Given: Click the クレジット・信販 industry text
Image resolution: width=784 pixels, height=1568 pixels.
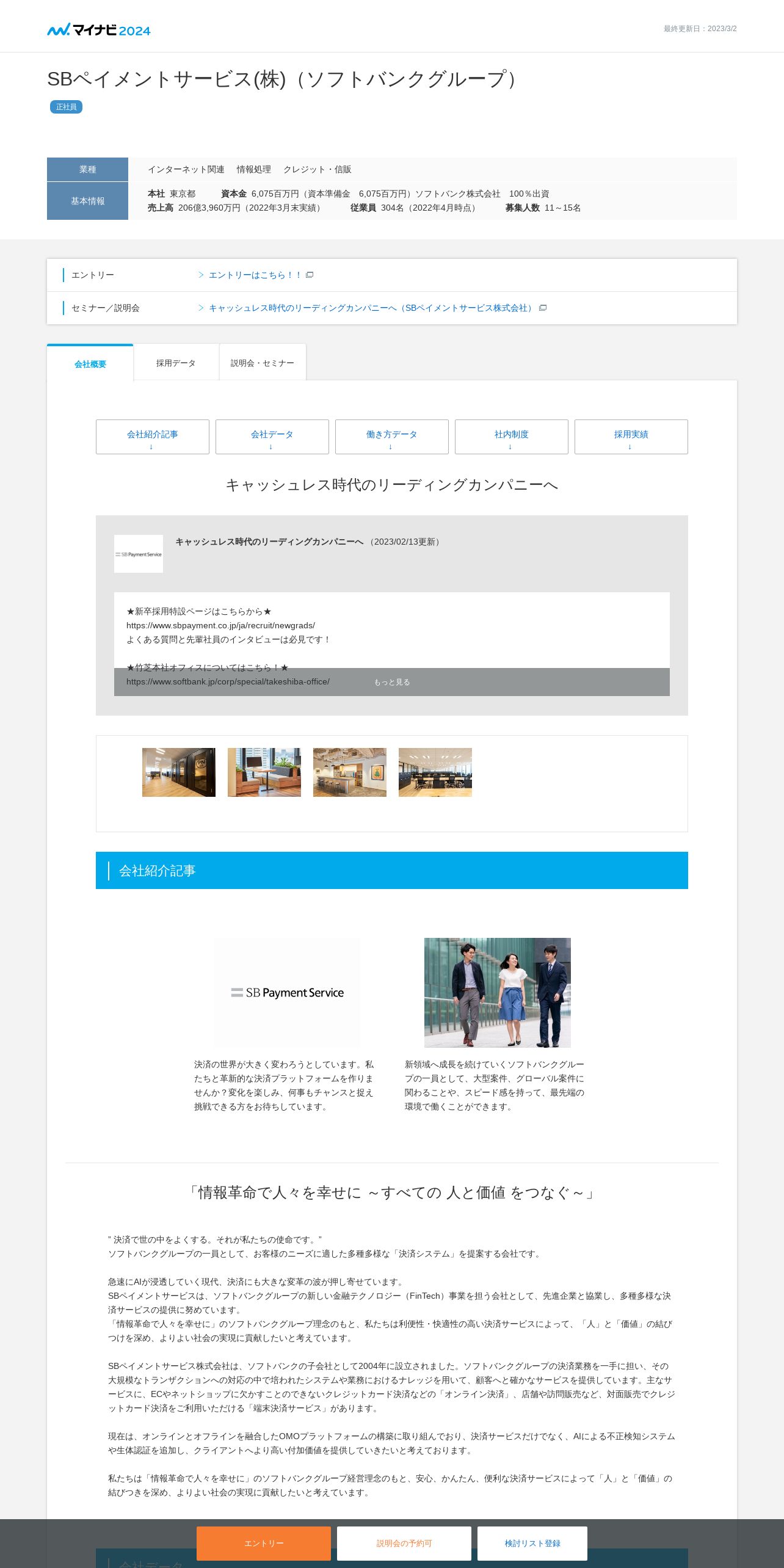Looking at the screenshot, I should coord(317,169).
